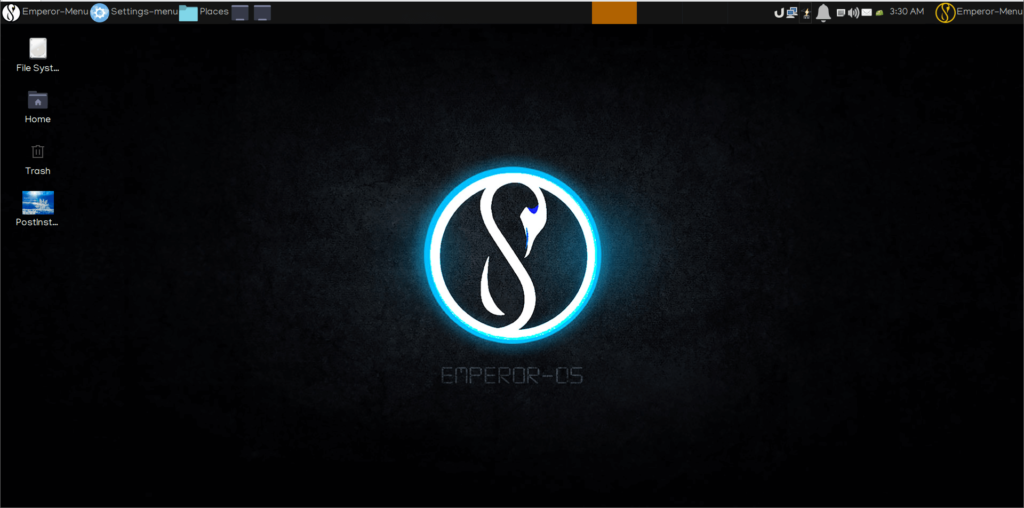Open the network computers tray icon
Screen dimensions: 1024x508
click(792, 12)
